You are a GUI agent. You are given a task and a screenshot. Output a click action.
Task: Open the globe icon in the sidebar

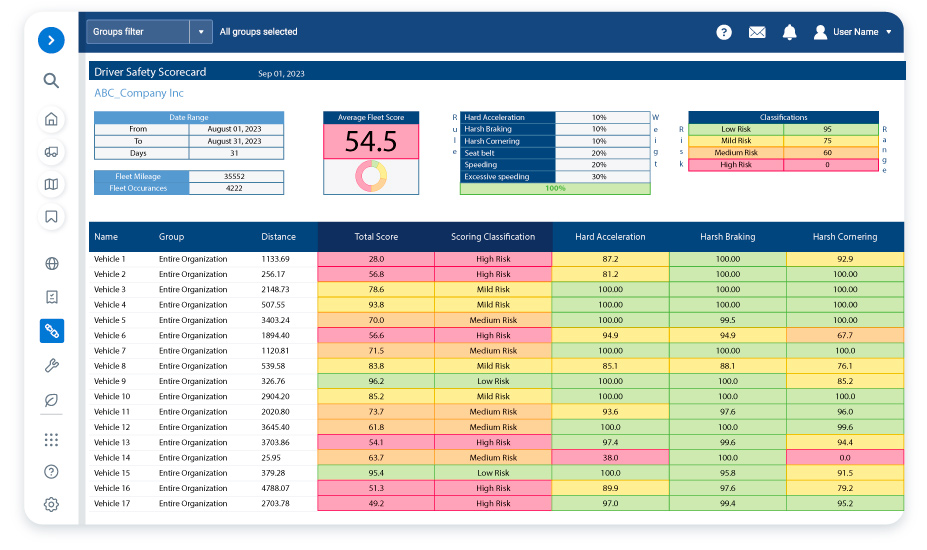coord(51,264)
